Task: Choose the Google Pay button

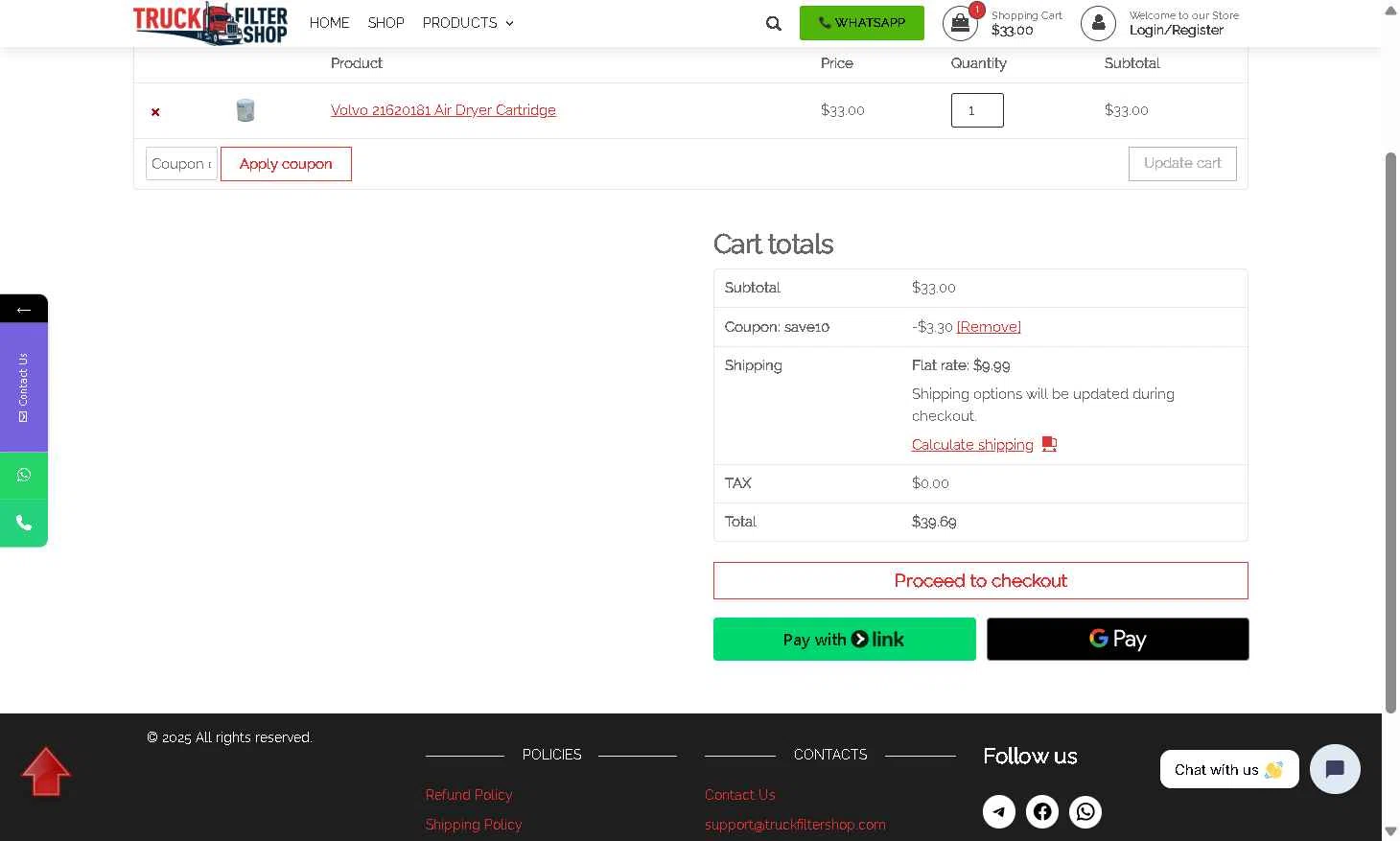Action: tap(1117, 640)
